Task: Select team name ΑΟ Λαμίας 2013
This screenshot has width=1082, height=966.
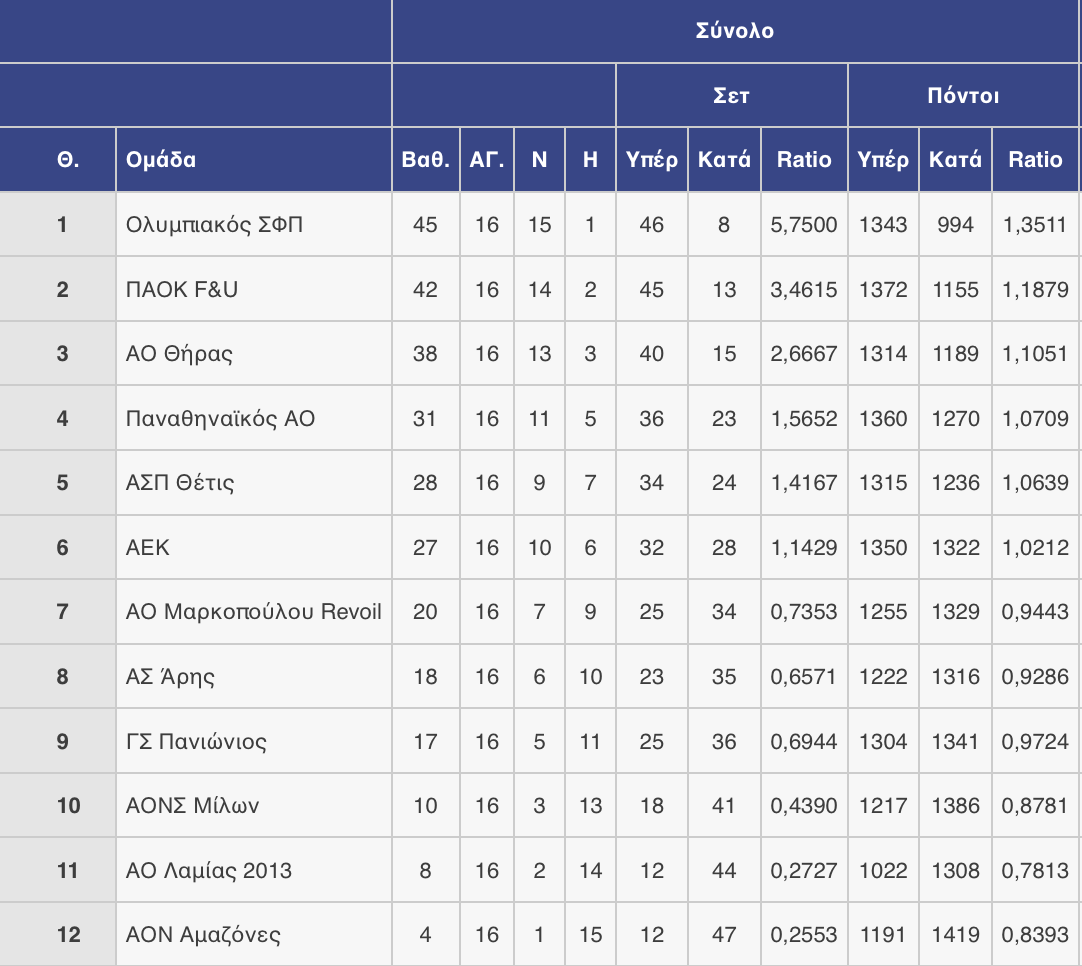Action: click(208, 870)
